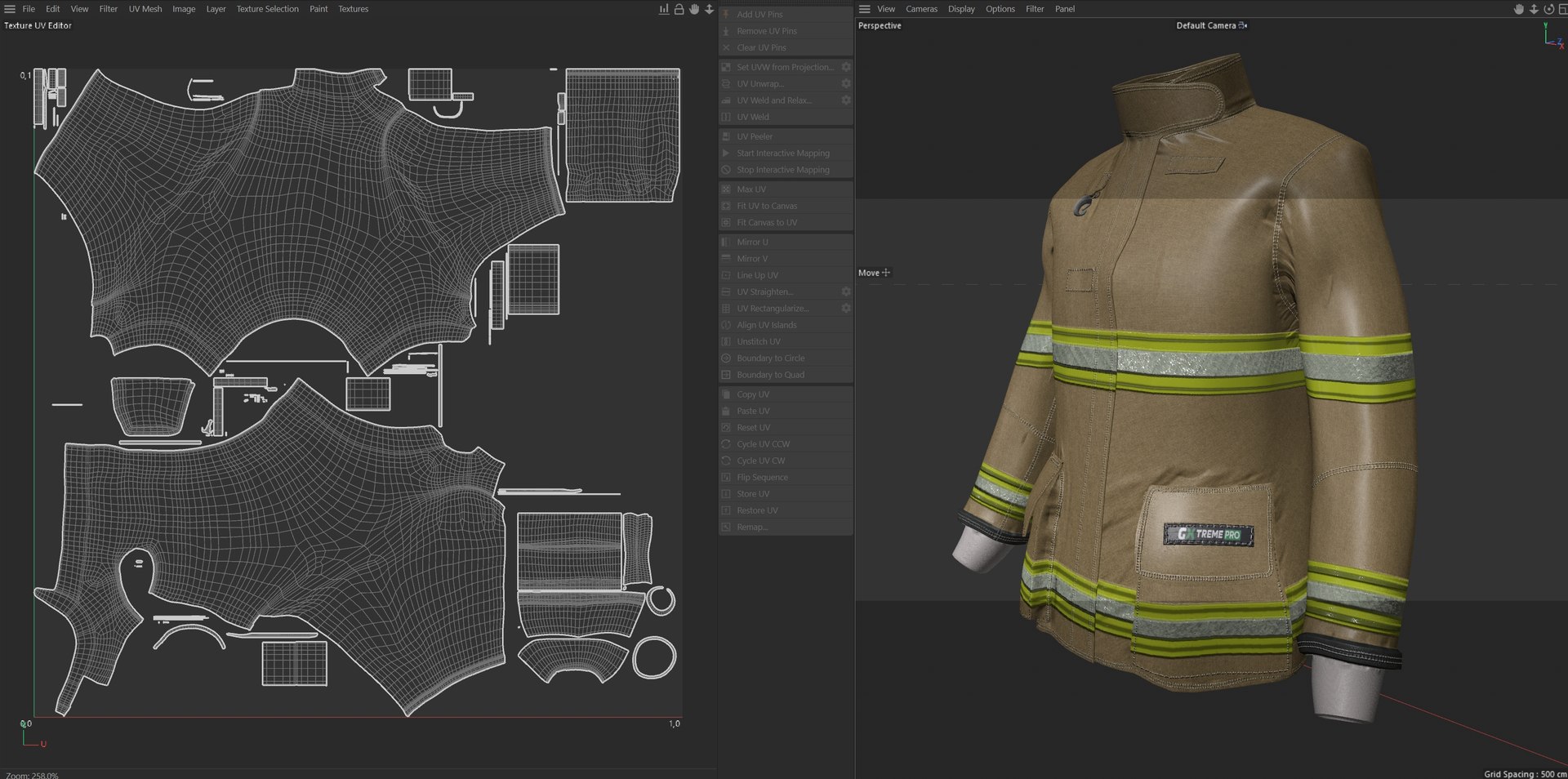Click the Fit UV to Canvas command
Screen dimensions: 1568x779
tap(786, 206)
